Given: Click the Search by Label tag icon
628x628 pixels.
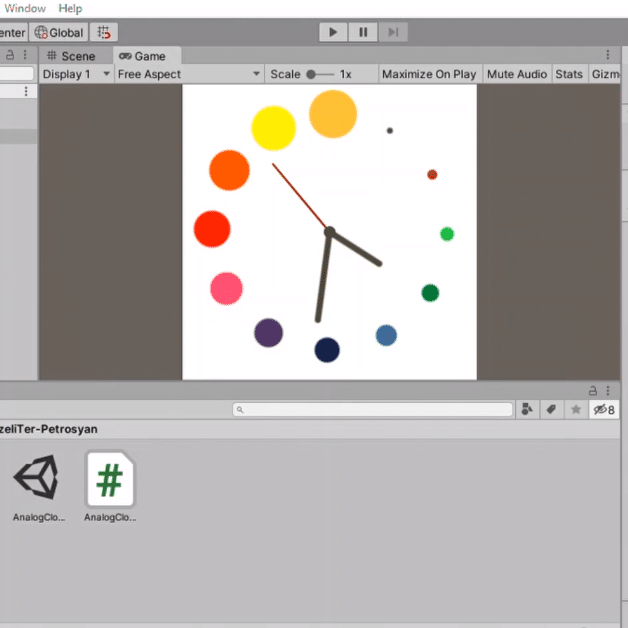Looking at the screenshot, I should pyautogui.click(x=551, y=410).
